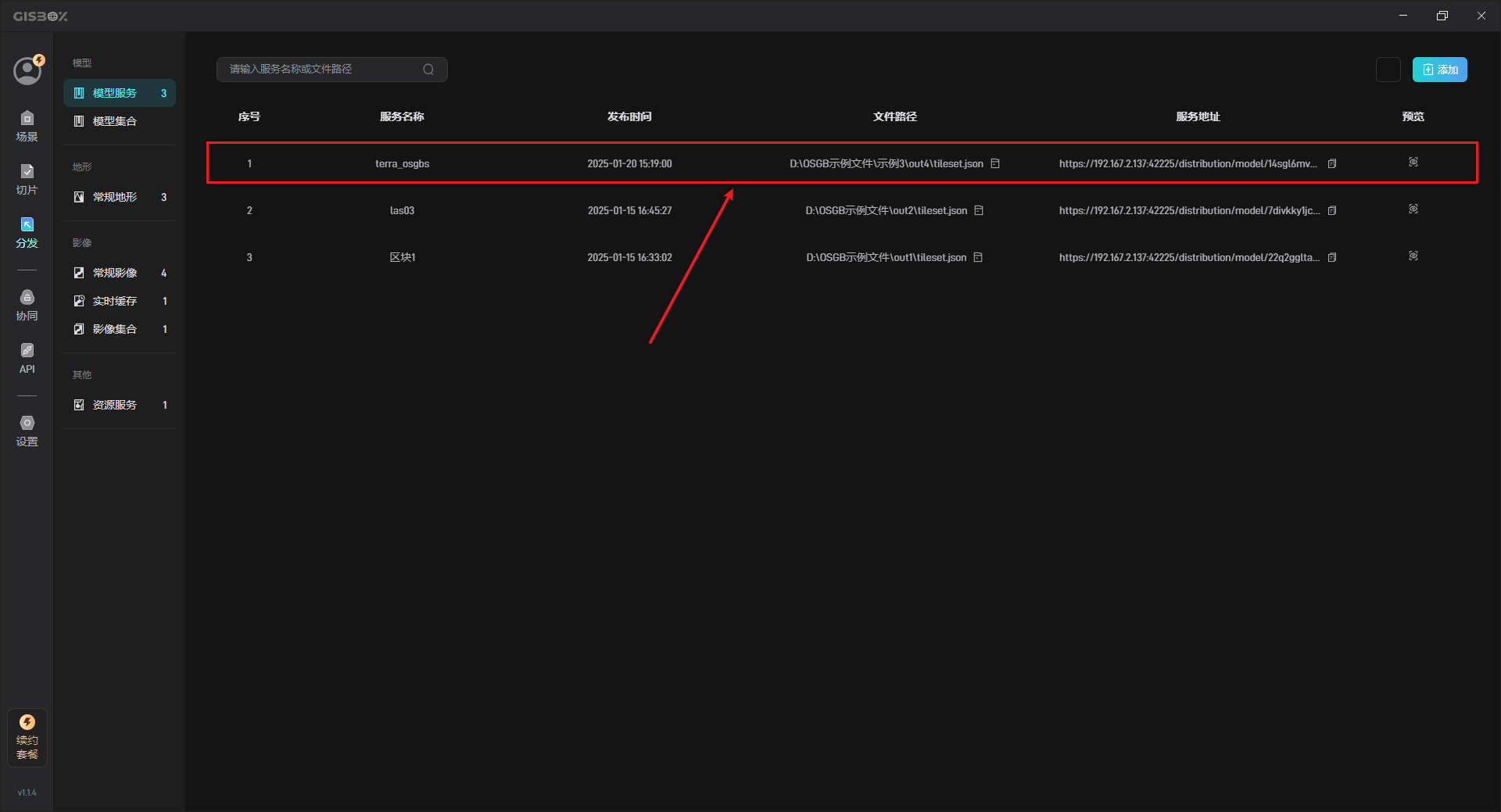The image size is (1501, 812).
Task: Click publish time 2025-01-15 16:33:02
Action: pyautogui.click(x=629, y=257)
